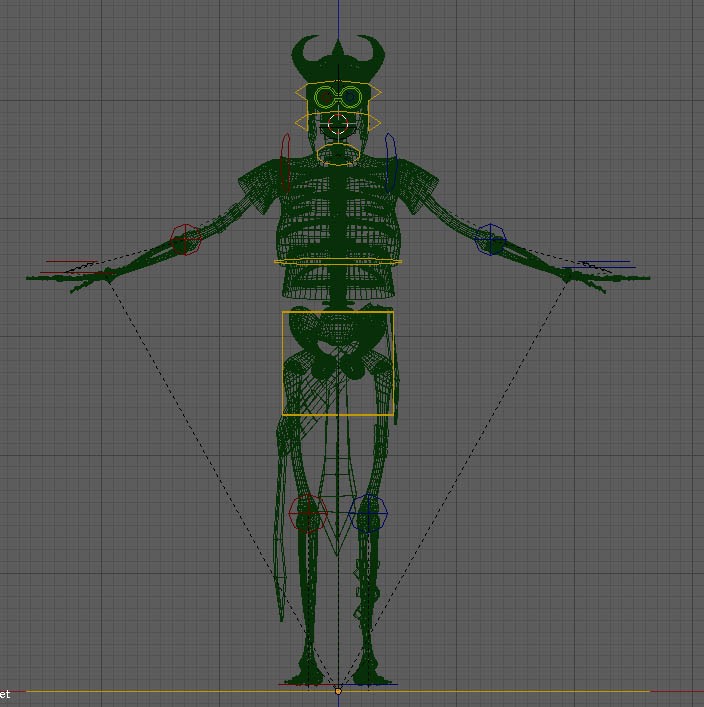
Task: Click the blue elbow control circle
Action: tap(491, 240)
